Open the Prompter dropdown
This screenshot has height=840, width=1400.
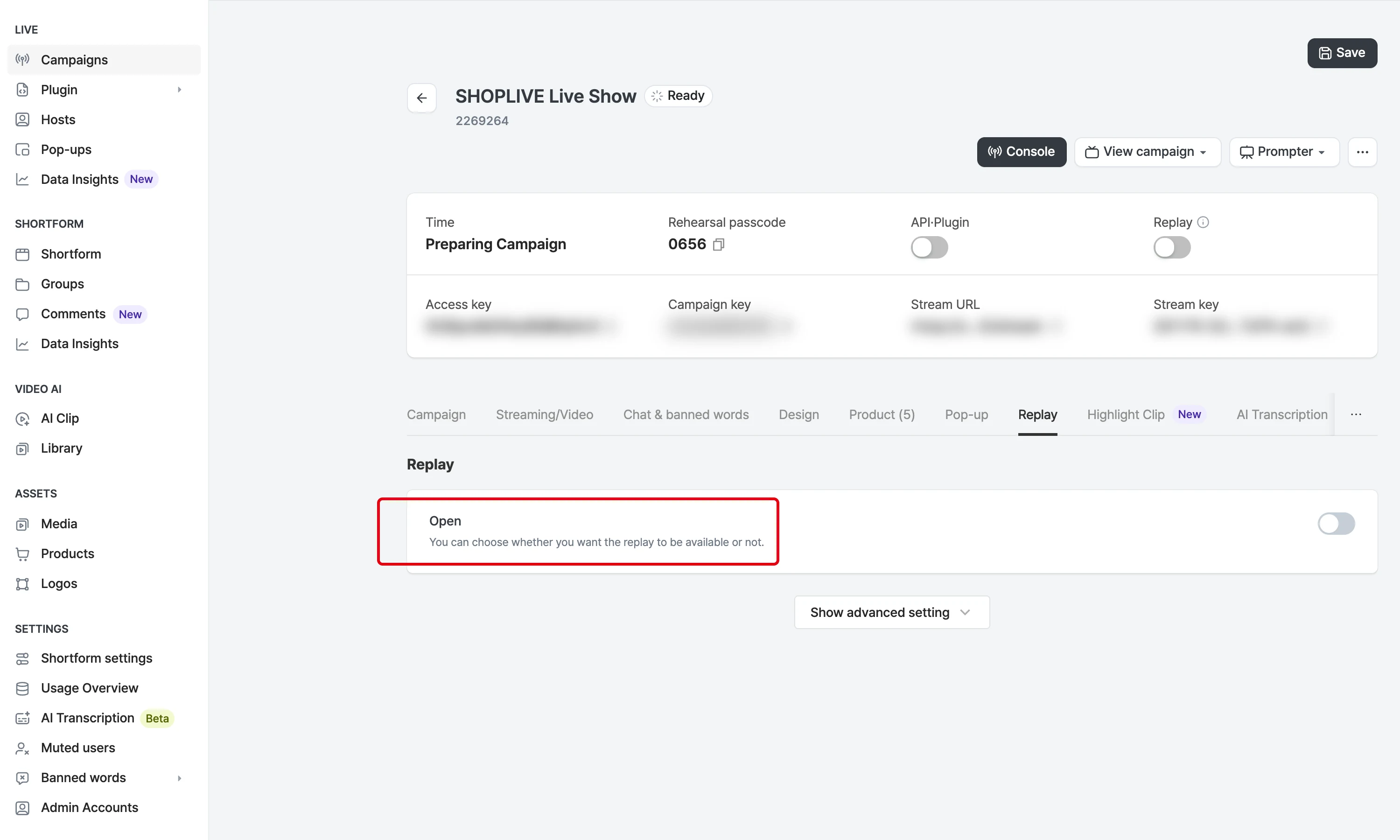coord(1284,152)
